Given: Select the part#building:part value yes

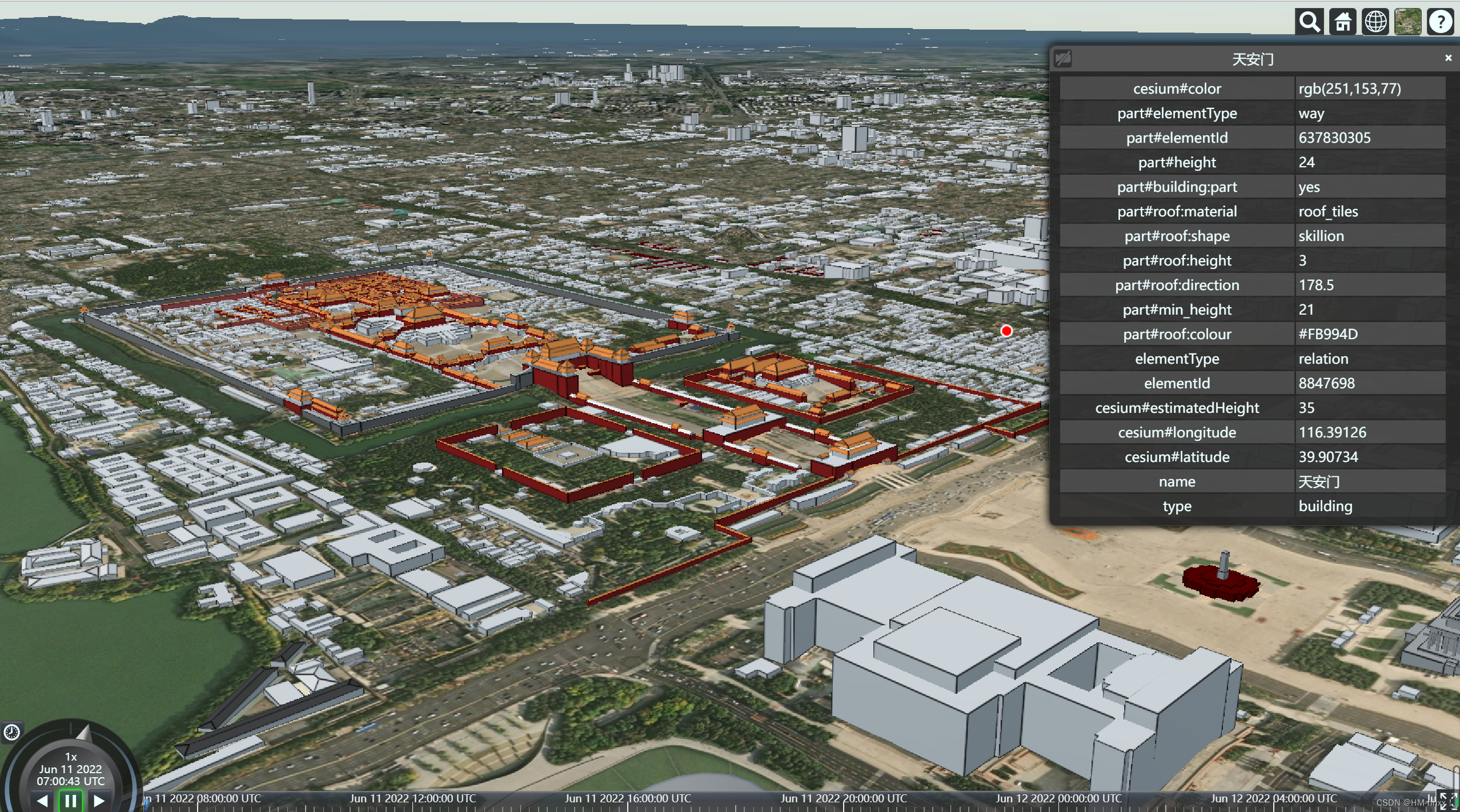Looking at the screenshot, I should click(1309, 187).
